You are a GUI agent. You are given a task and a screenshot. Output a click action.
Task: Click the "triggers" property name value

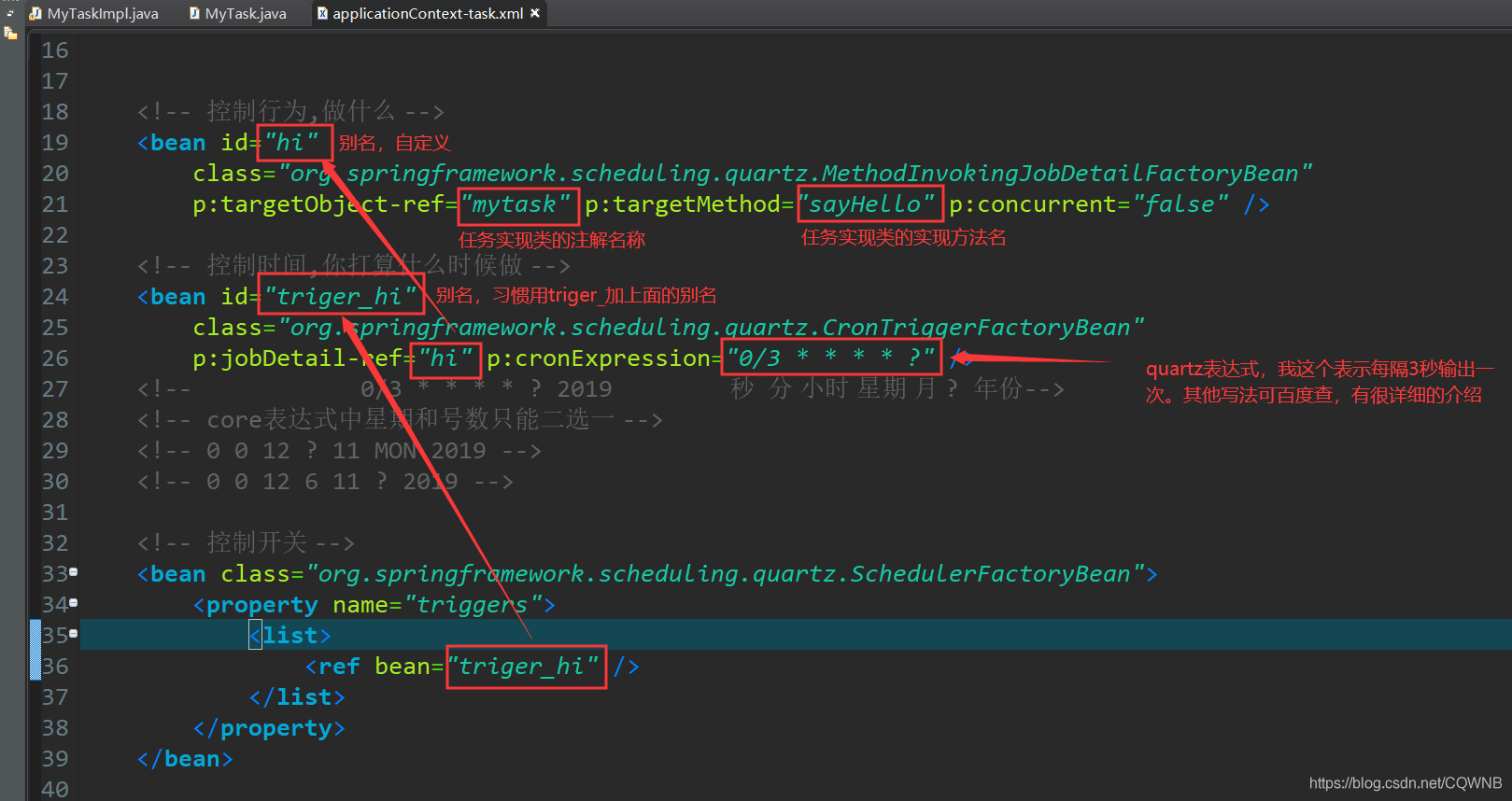coord(473,605)
